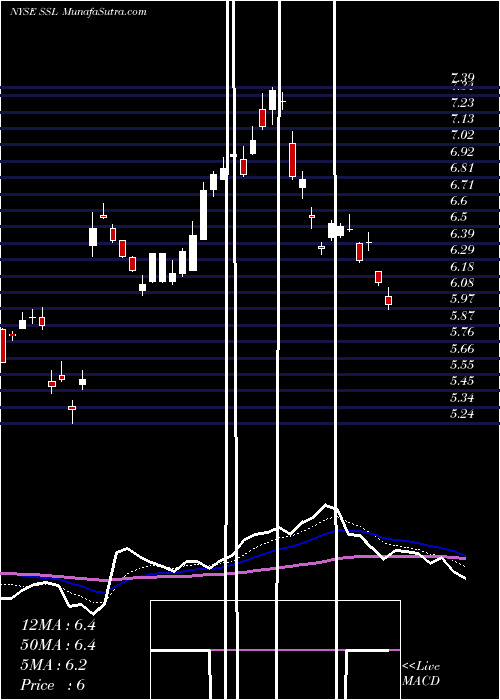The image size is (500, 700).
Task: Select the 6.08 price axis label
Action: 462,283
